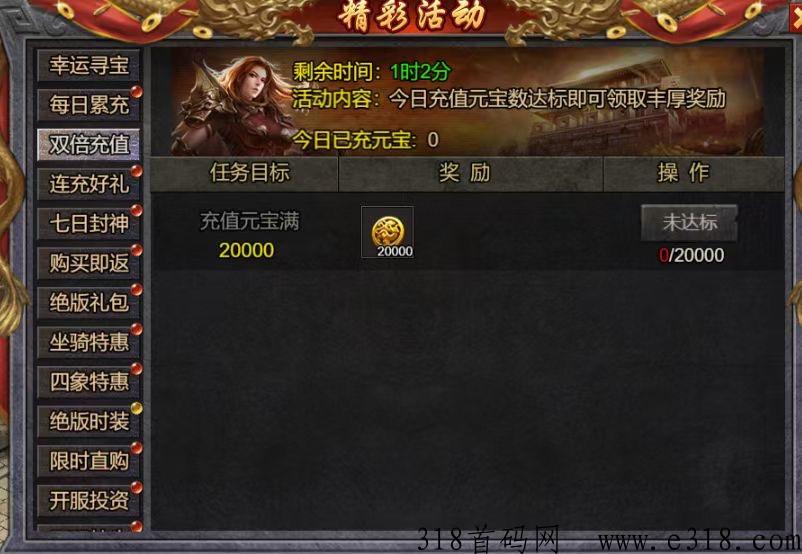Switch to the 连充好礼 tab
The image size is (802, 554).
tap(88, 184)
